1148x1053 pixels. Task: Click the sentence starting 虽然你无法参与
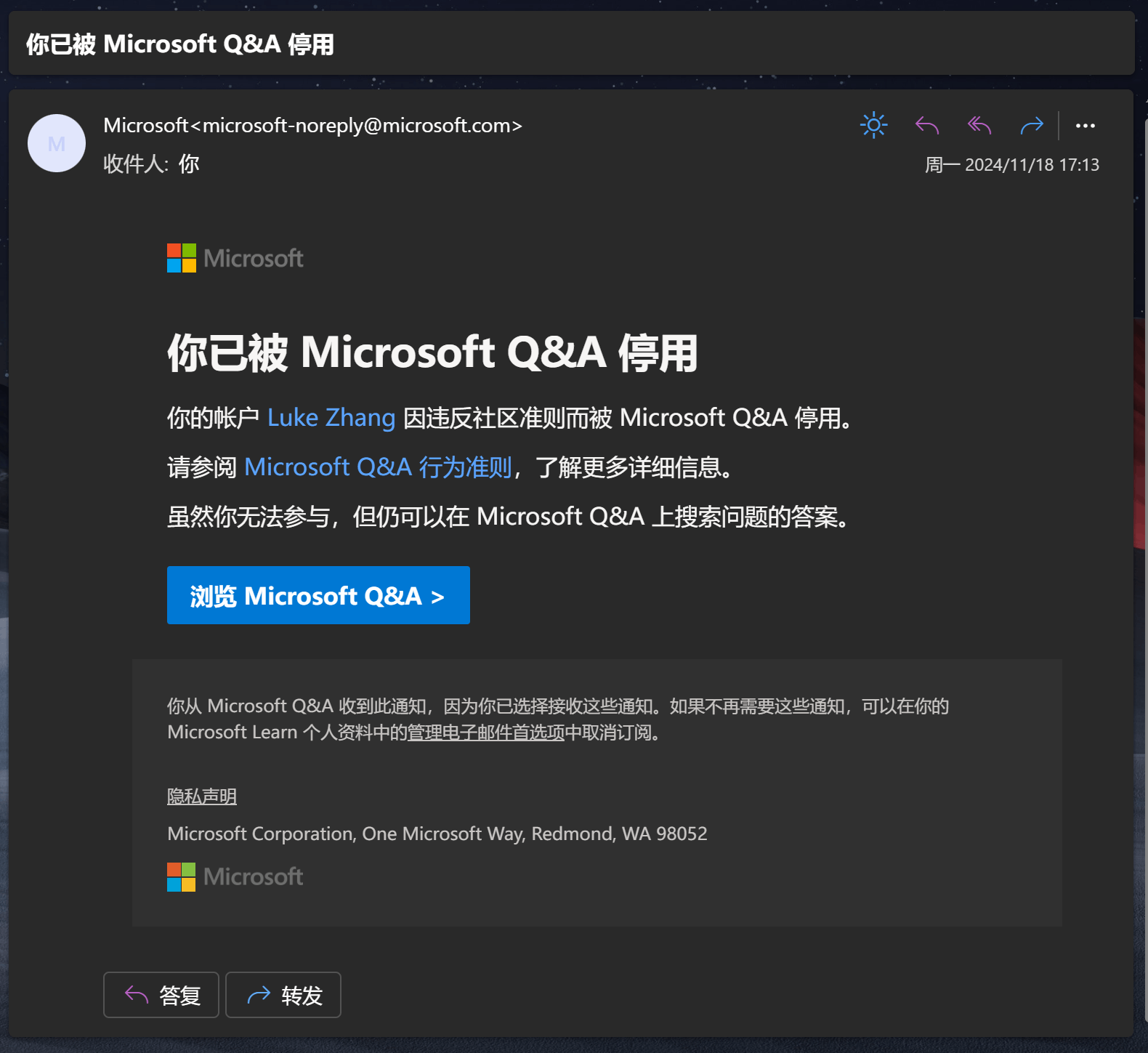[x=509, y=517]
